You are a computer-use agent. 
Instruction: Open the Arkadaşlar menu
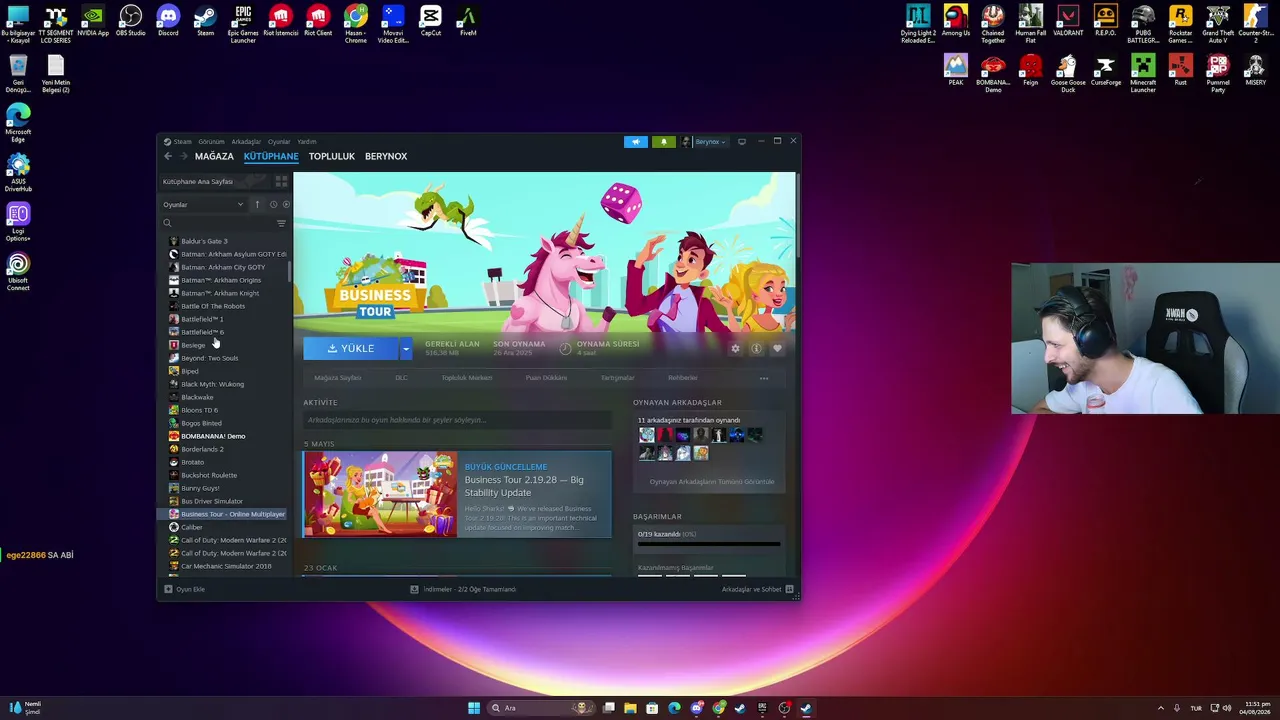(246, 142)
